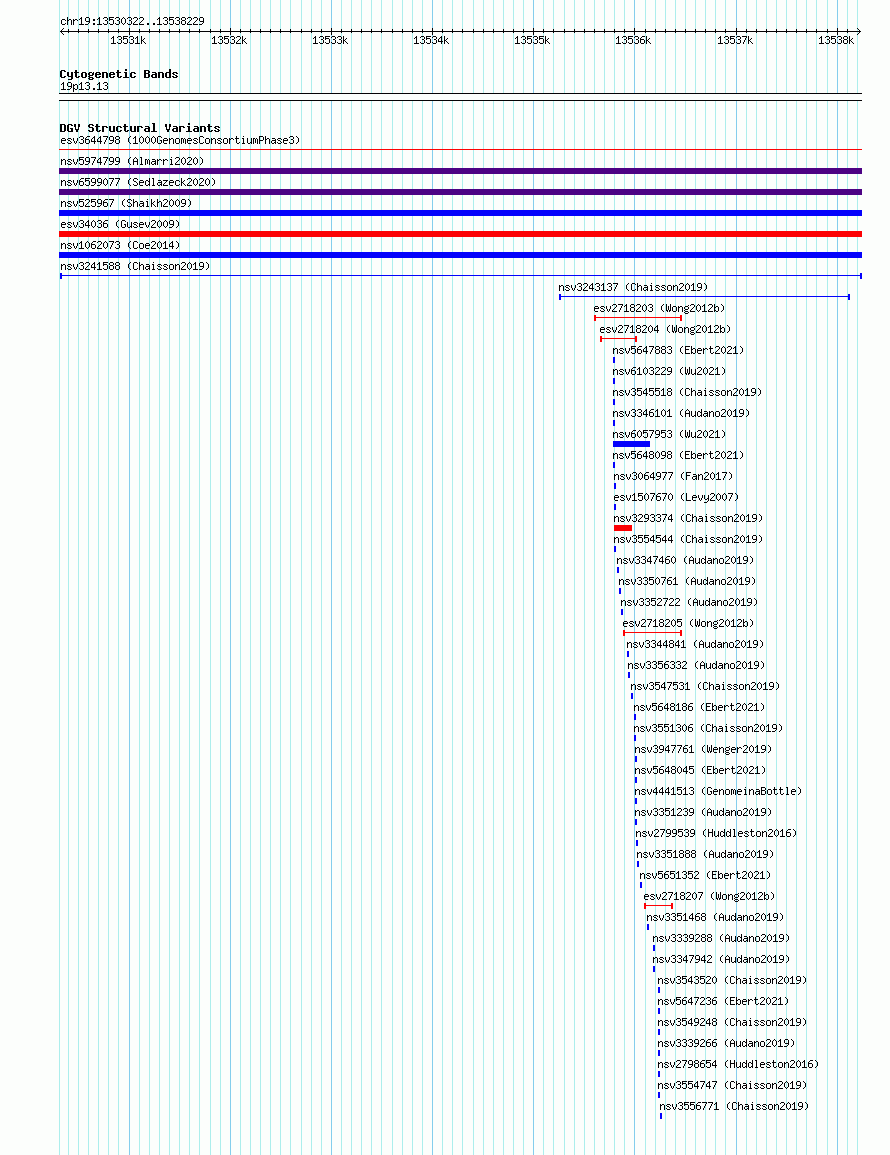
Task: Open nsv3551306 (Chaisson2019) variant
Action: coord(708,728)
